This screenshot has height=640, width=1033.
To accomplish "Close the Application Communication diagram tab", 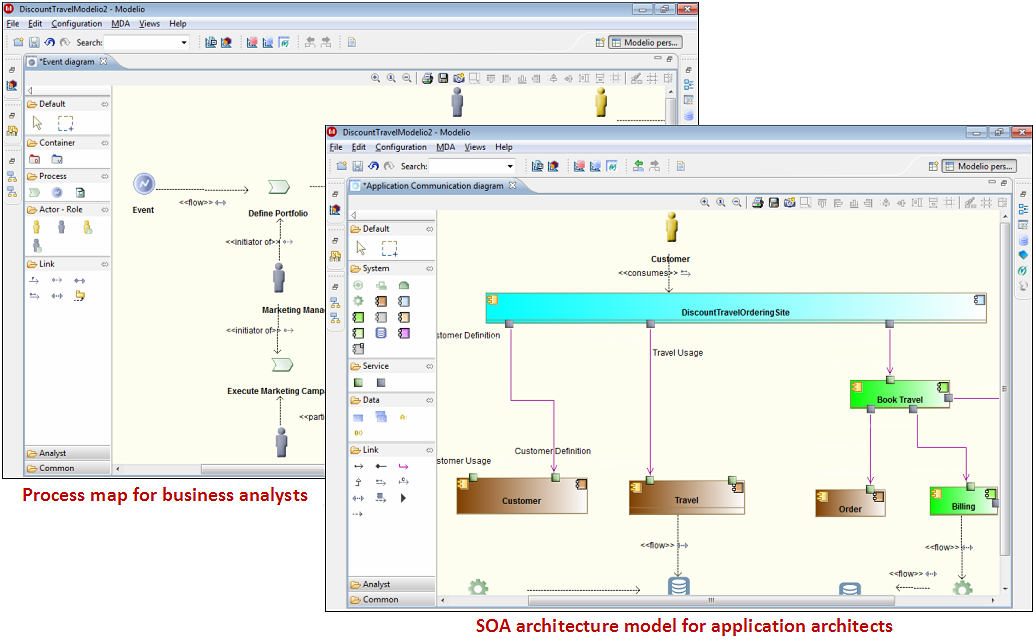I will pyautogui.click(x=513, y=186).
